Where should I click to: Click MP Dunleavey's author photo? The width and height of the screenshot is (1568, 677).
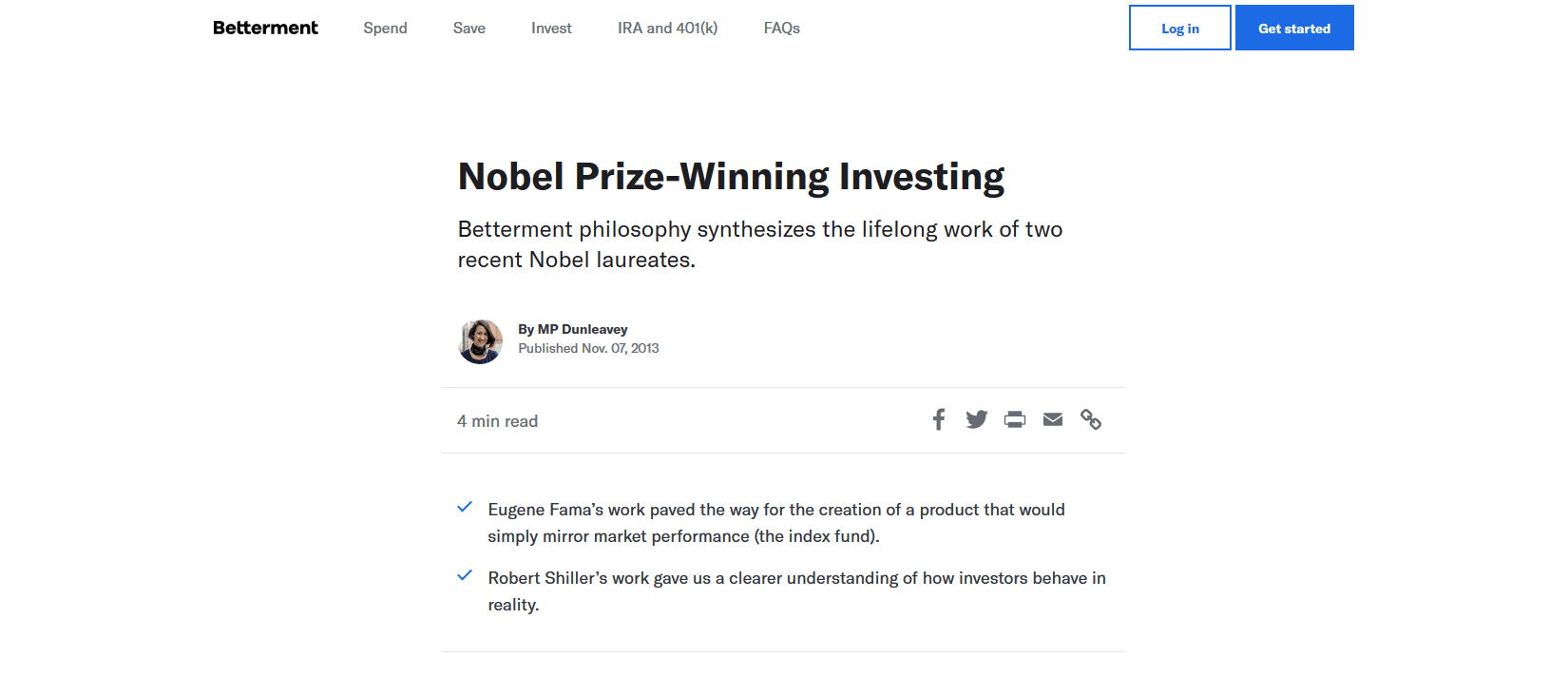coord(481,341)
